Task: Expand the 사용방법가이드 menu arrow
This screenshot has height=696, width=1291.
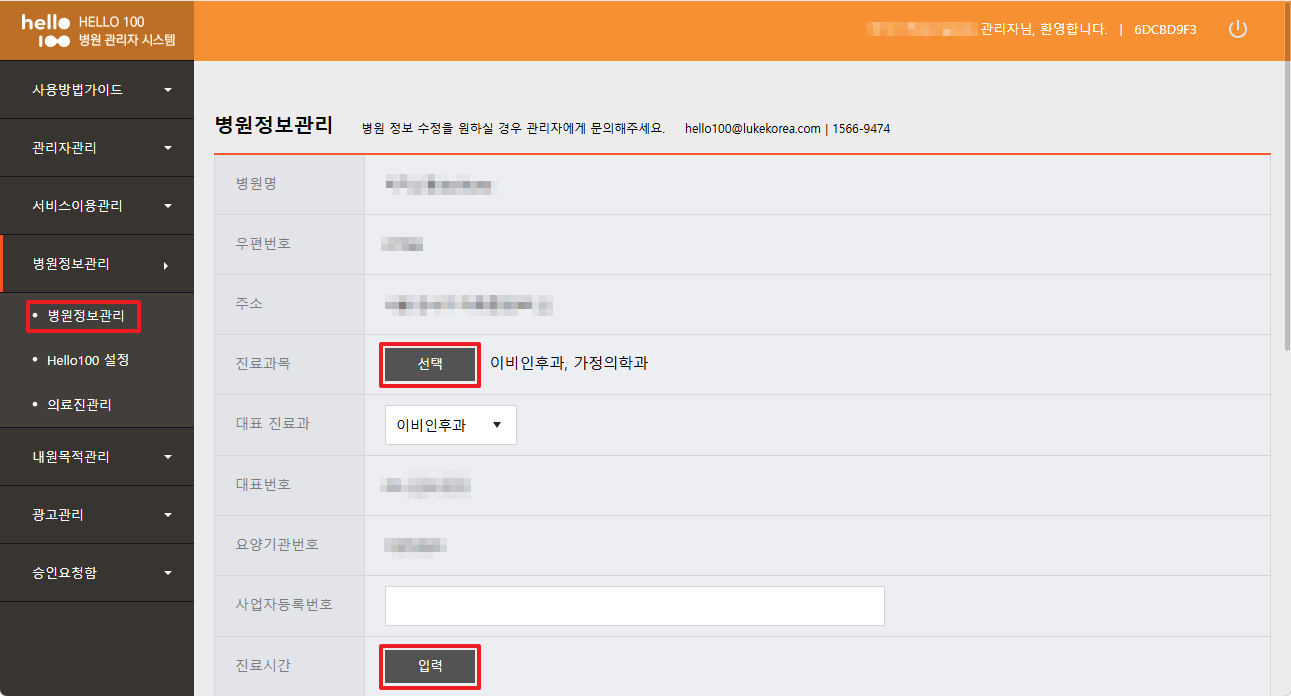Action: [167, 90]
